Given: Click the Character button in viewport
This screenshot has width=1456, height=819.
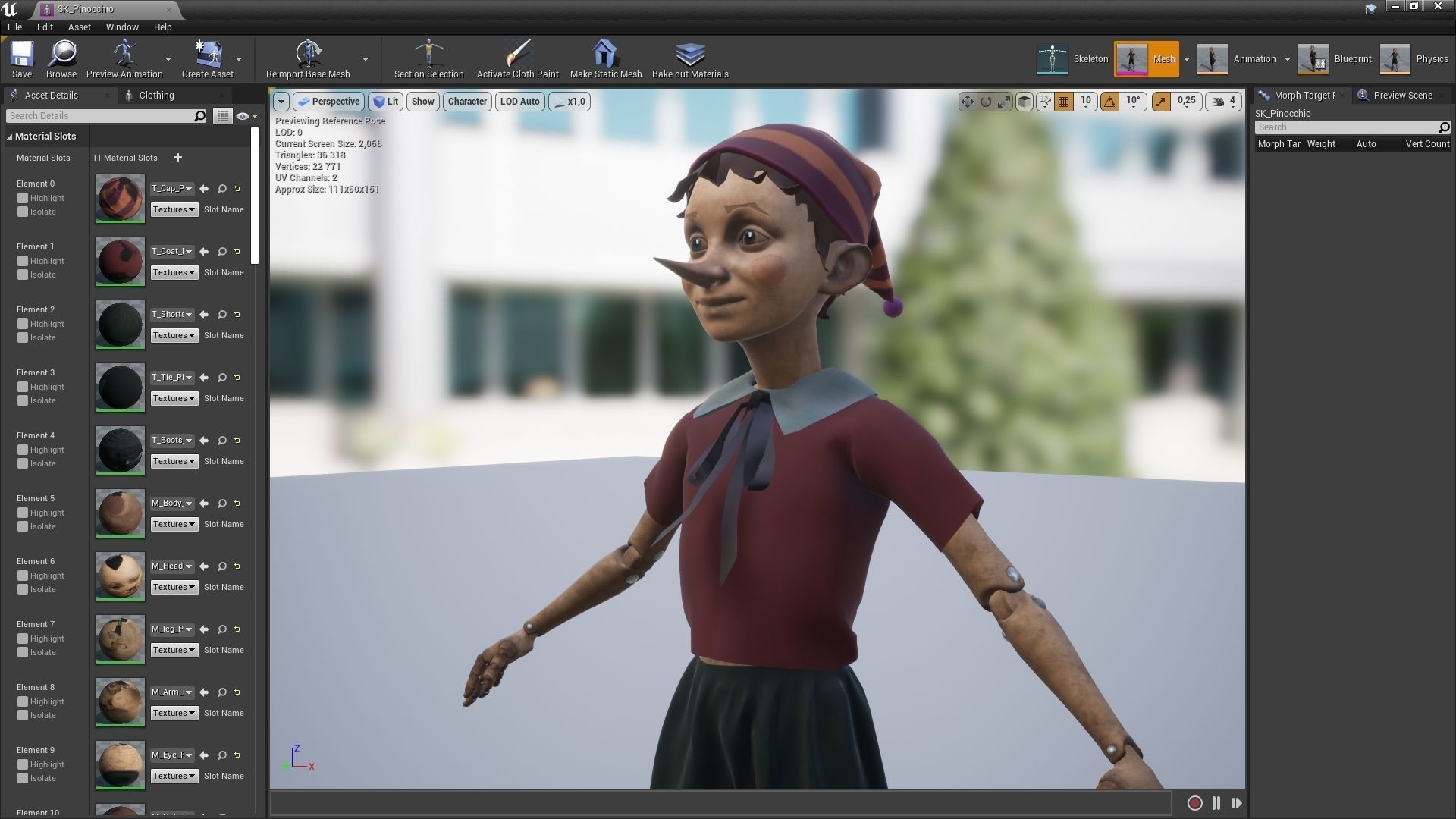Looking at the screenshot, I should pyautogui.click(x=467, y=102).
